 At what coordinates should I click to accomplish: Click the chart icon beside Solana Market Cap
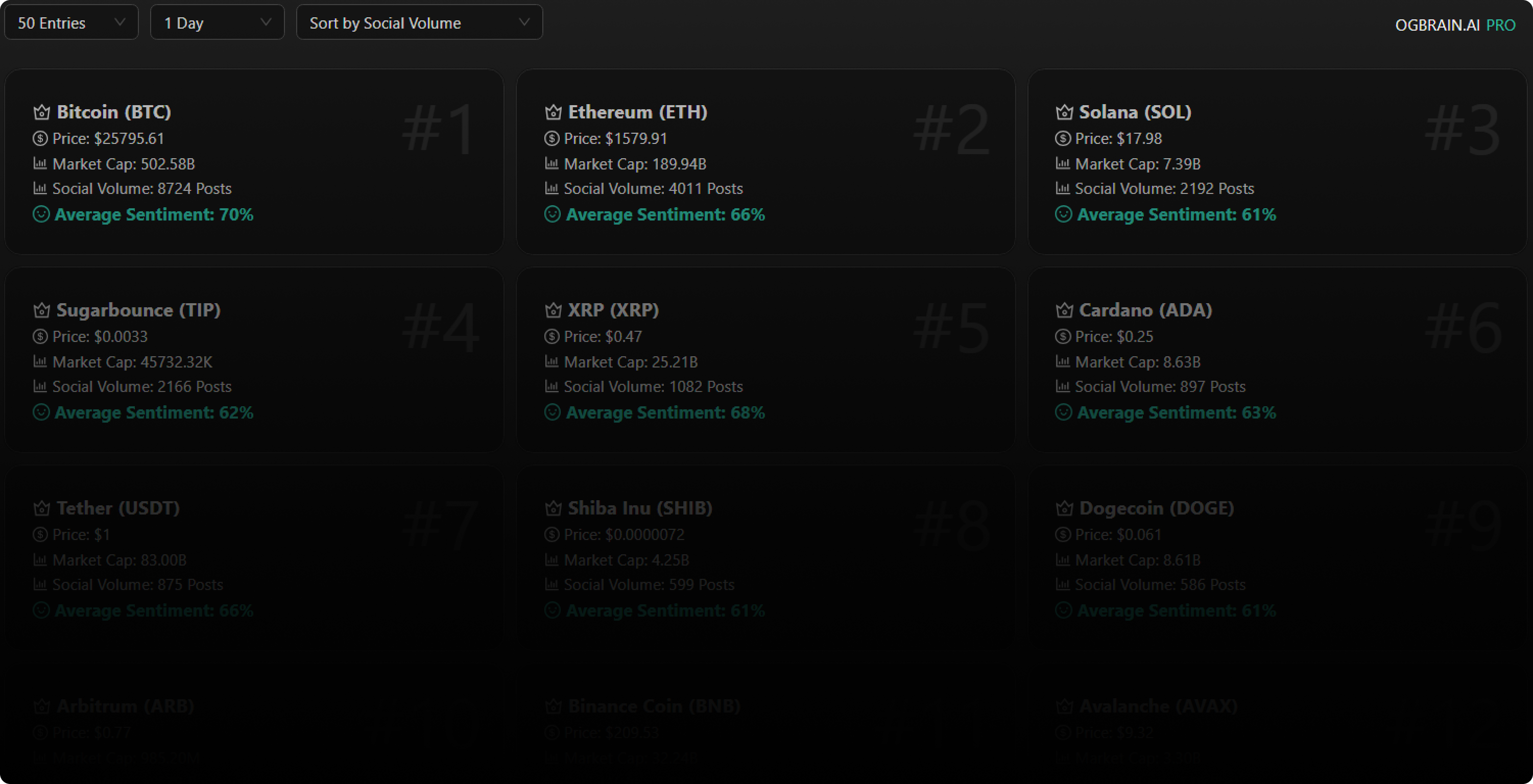coord(1063,163)
